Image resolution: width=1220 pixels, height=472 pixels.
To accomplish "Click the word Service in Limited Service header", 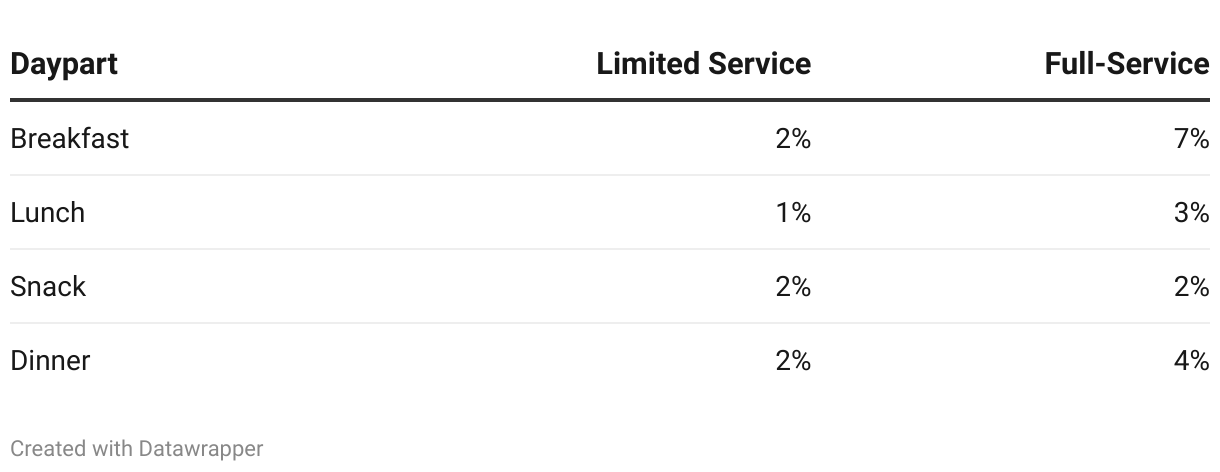I will [759, 64].
